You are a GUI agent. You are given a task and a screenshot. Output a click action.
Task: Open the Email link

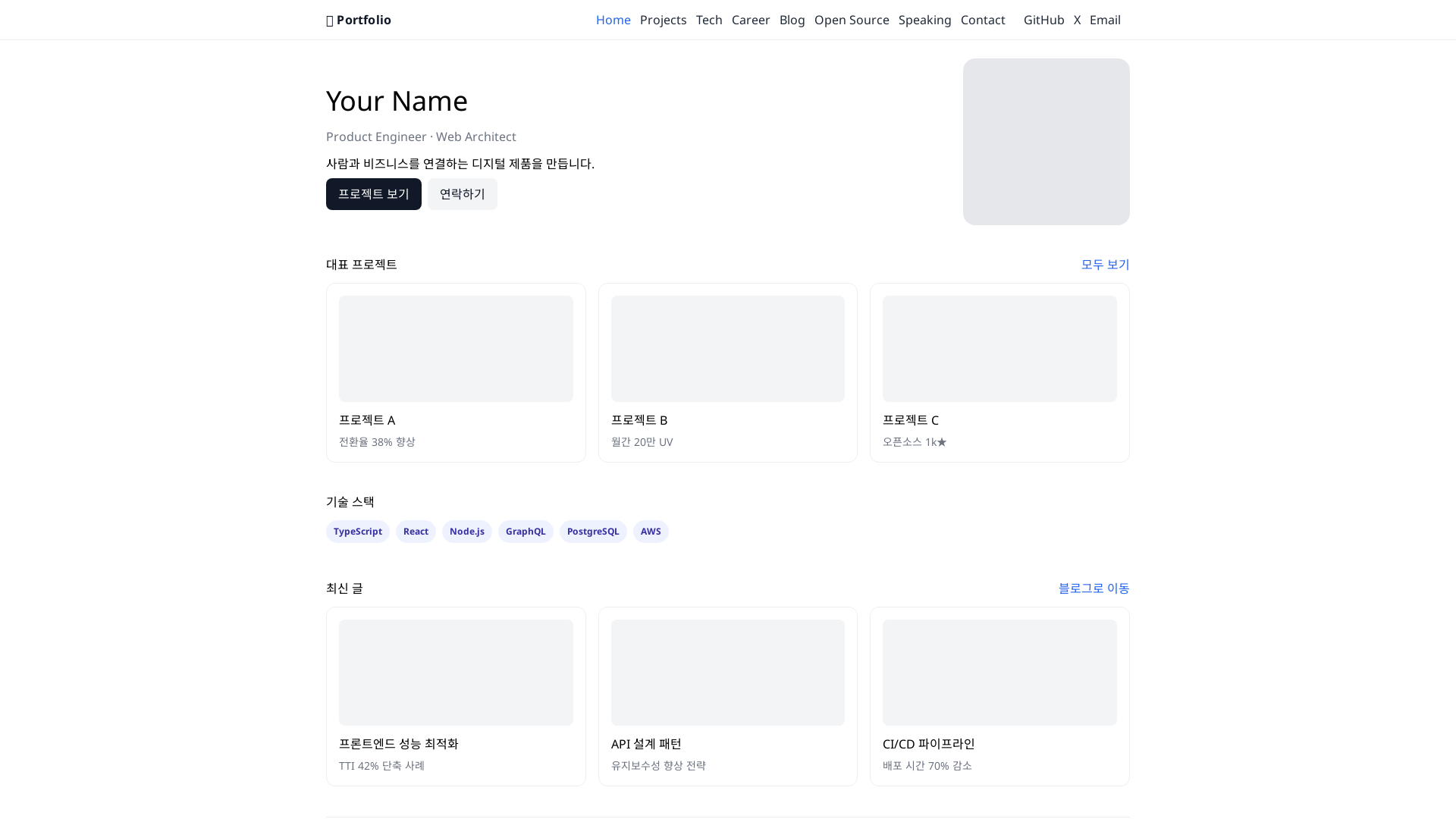(x=1105, y=20)
